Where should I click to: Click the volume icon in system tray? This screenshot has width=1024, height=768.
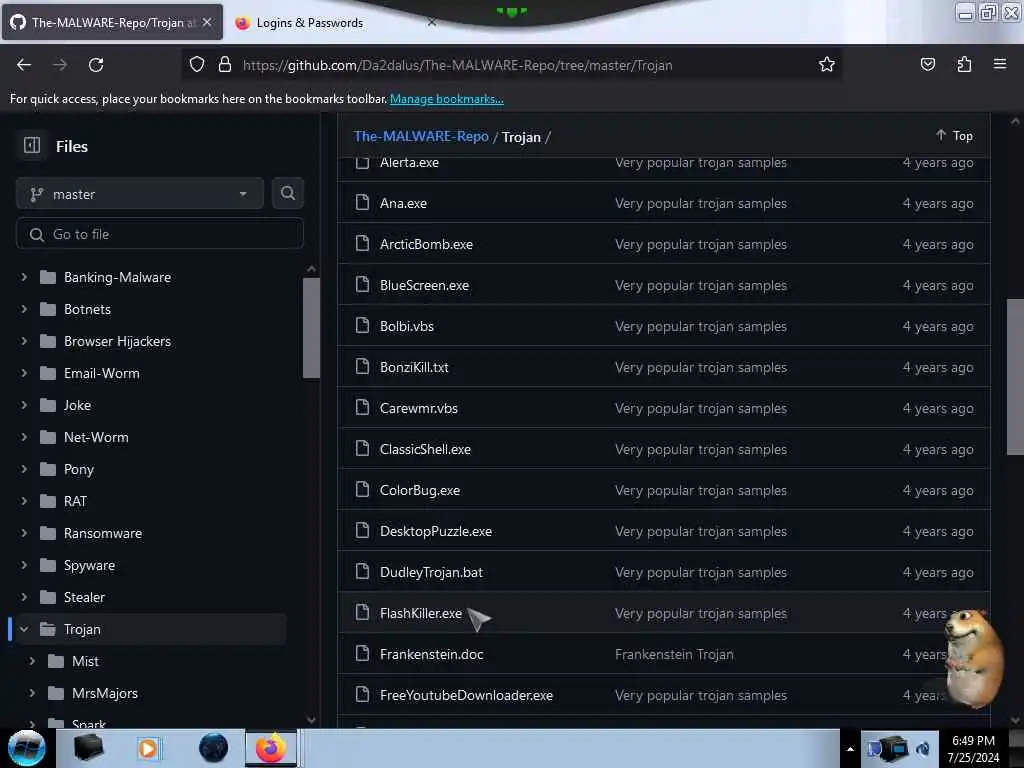(x=923, y=749)
